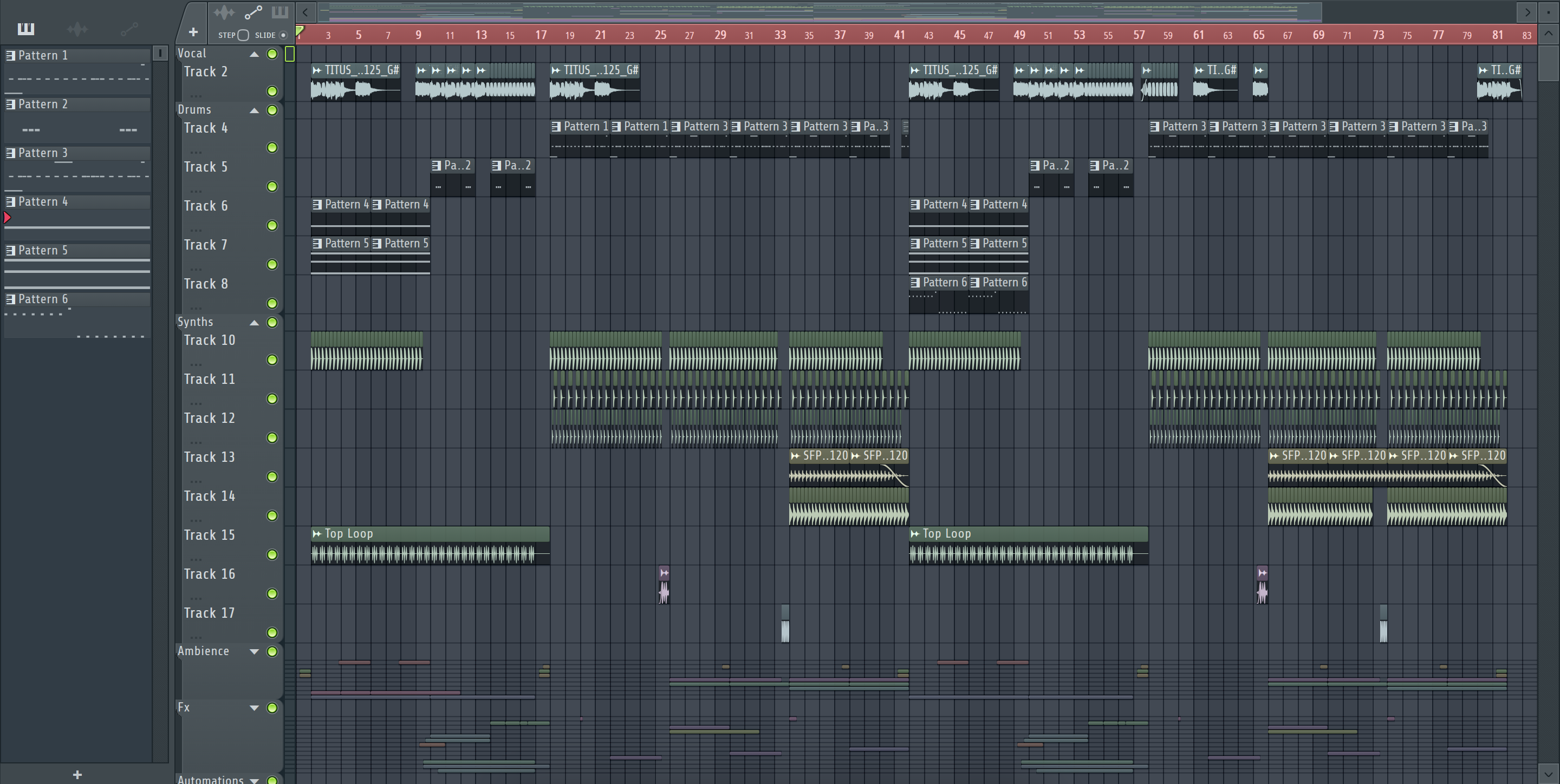Click the Pattern 3 piano roll icon
Image resolution: width=1560 pixels, height=784 pixels.
point(10,153)
